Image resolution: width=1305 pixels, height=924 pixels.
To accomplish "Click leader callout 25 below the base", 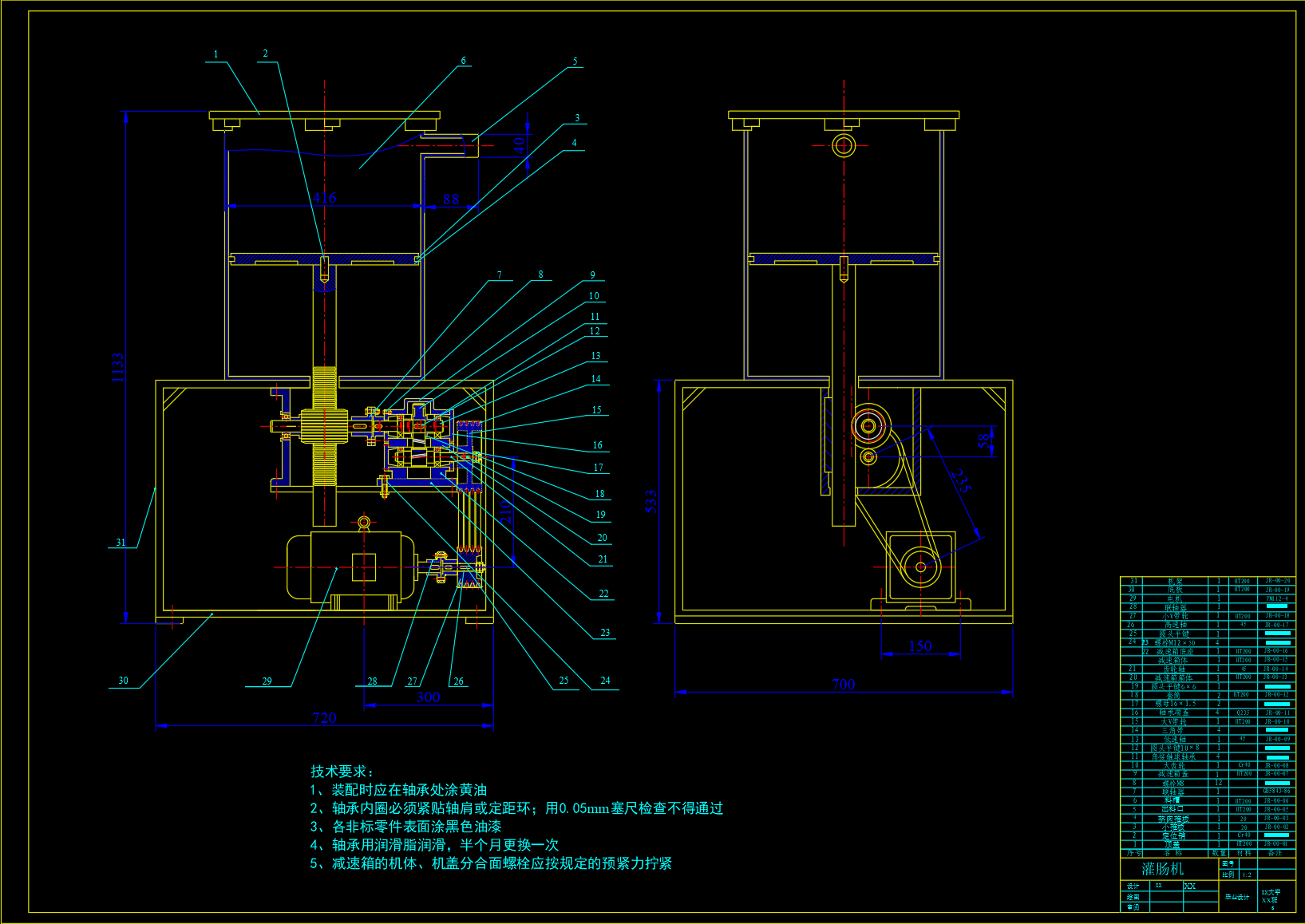I will click(564, 681).
